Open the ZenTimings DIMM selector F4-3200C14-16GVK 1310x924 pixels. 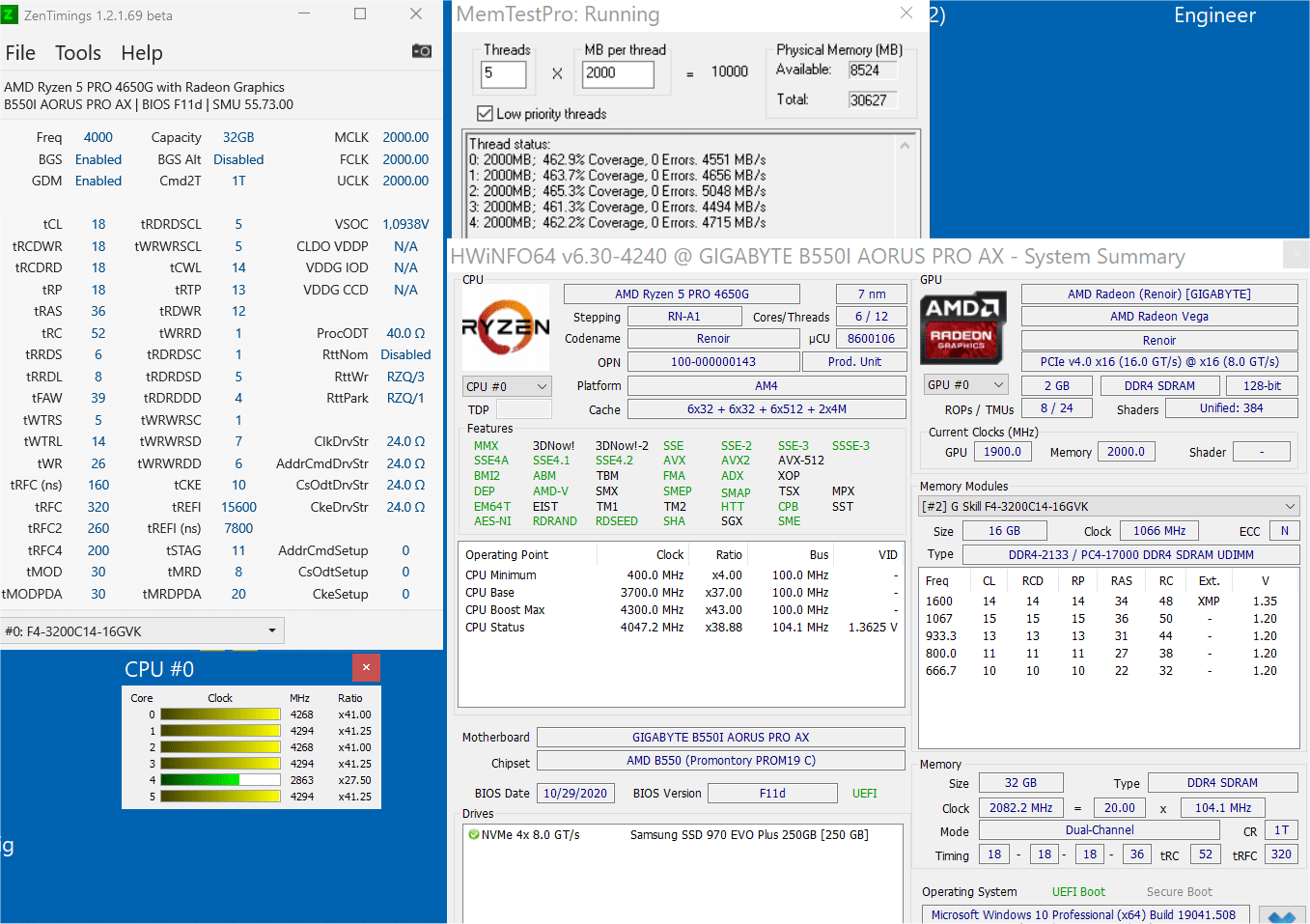(x=143, y=630)
